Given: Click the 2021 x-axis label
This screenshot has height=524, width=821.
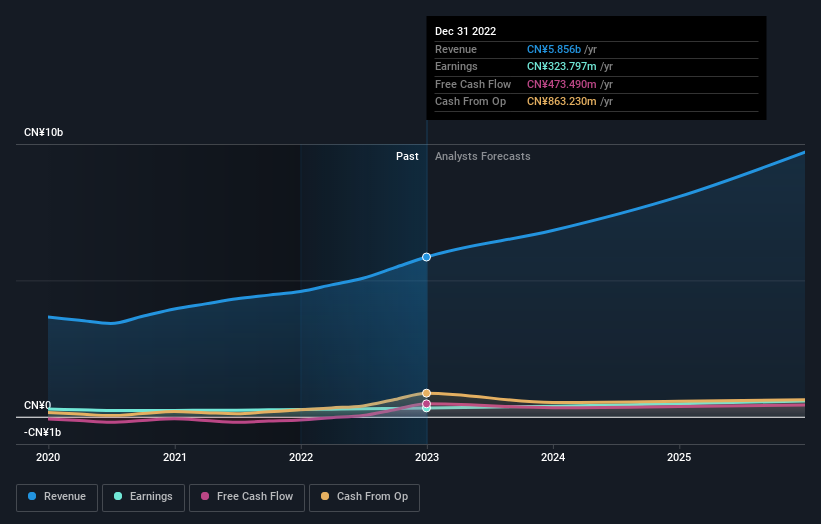Looking at the screenshot, I should pyautogui.click(x=174, y=457).
